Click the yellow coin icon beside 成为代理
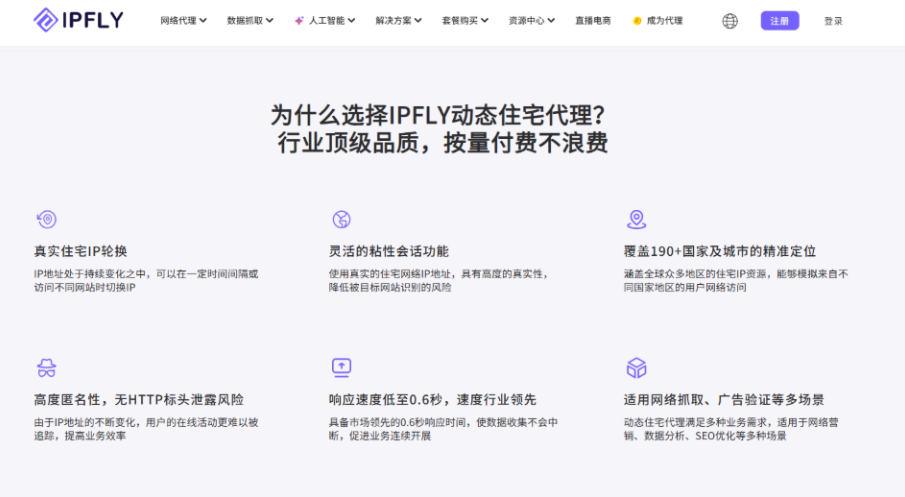The image size is (905, 497). click(x=637, y=21)
